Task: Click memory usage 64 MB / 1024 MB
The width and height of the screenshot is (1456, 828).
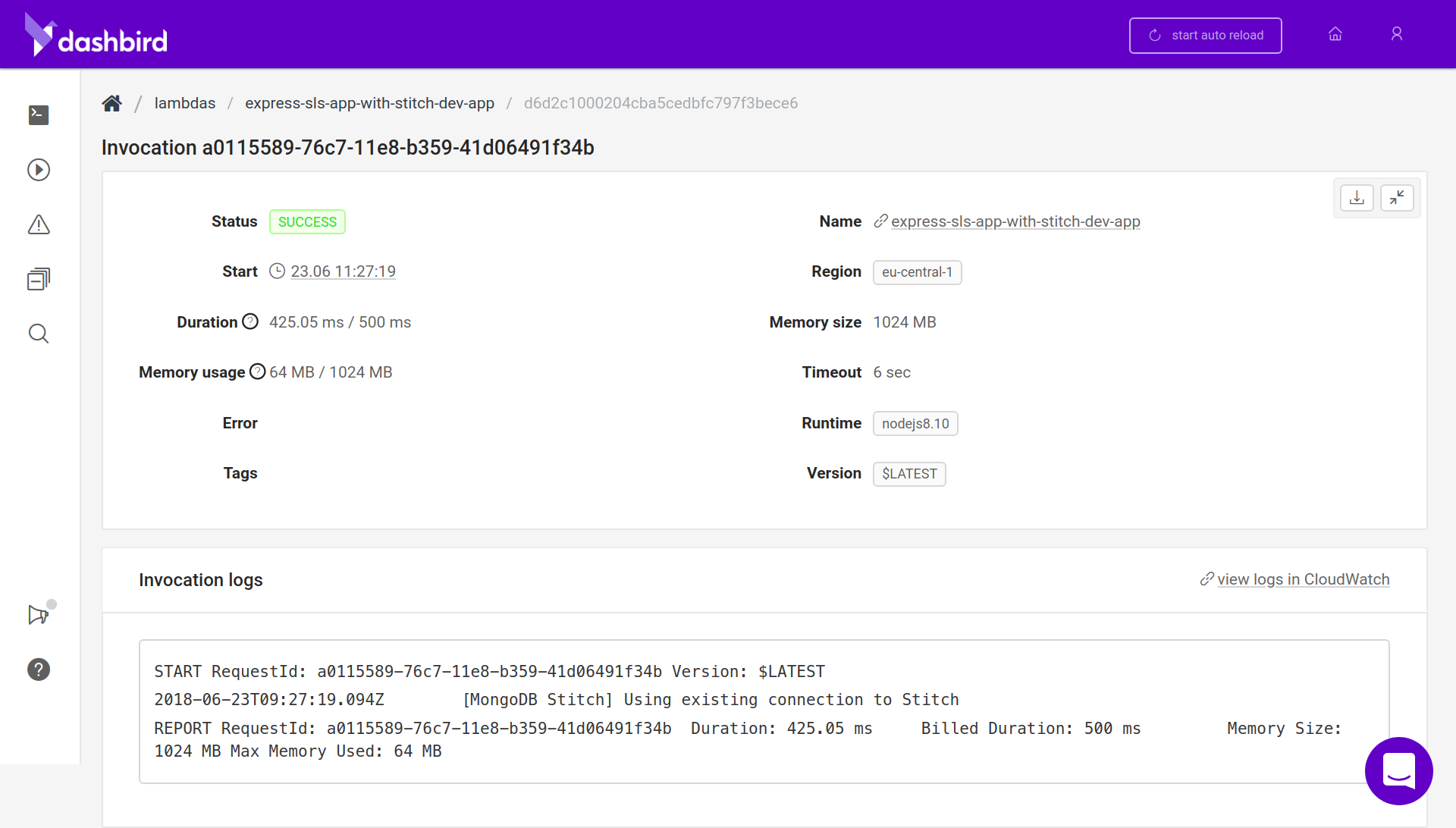Action: click(x=331, y=372)
